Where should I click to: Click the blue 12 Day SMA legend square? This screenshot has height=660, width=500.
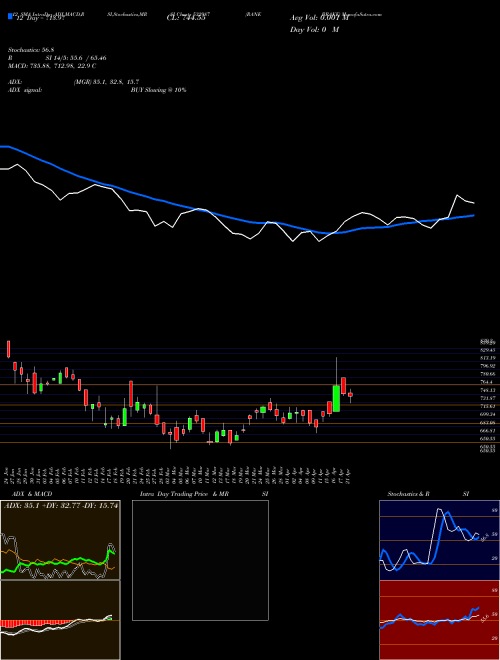point(10,17)
